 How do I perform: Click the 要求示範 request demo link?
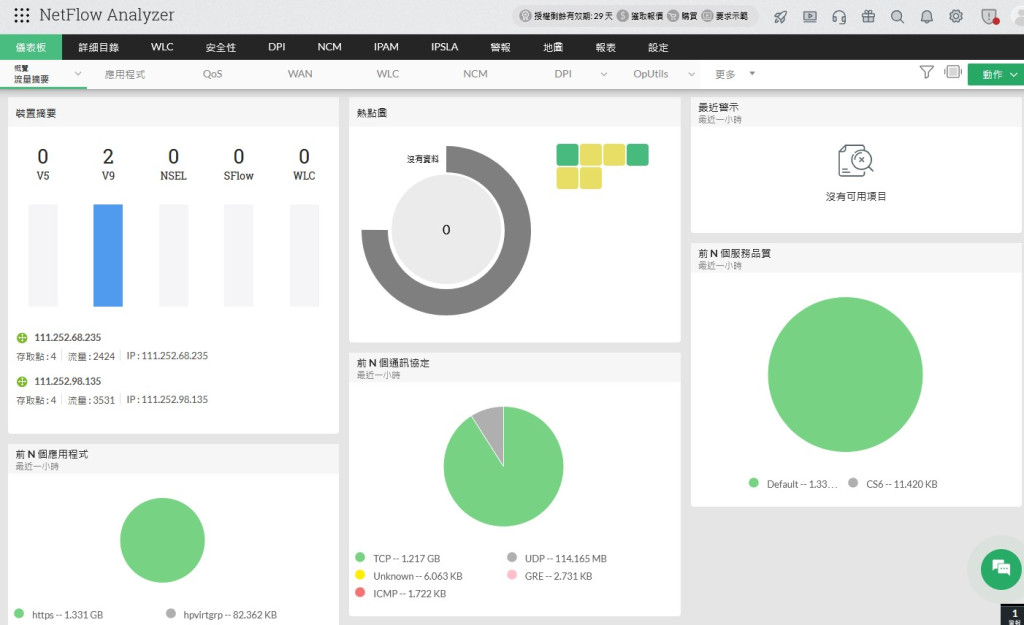[x=731, y=16]
